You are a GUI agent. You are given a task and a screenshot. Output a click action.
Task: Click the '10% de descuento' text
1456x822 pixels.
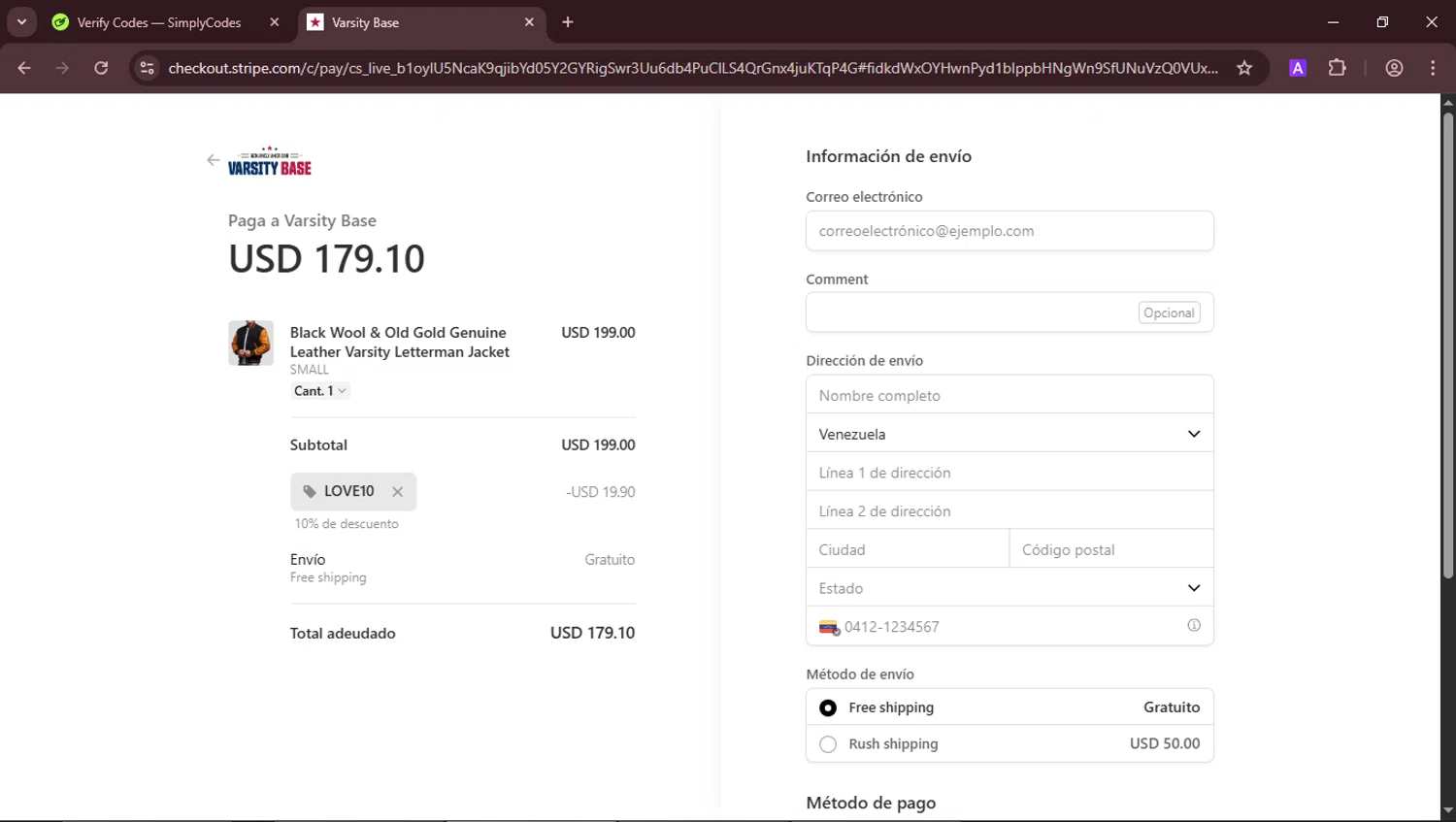point(347,524)
